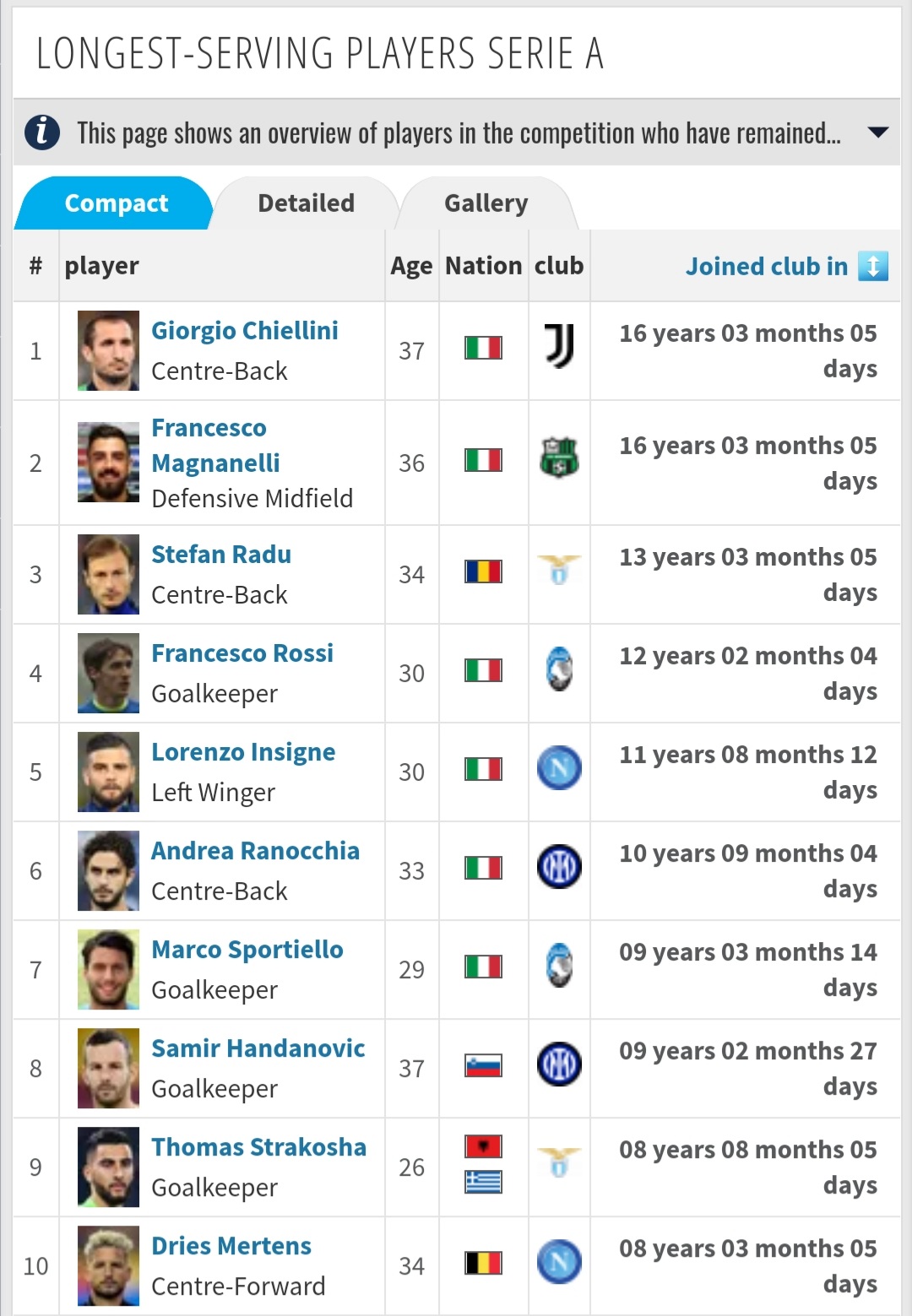This screenshot has height=1316, width=912.
Task: Click the Inter crest in Andrea Ranocchia's row
Action: click(x=559, y=867)
